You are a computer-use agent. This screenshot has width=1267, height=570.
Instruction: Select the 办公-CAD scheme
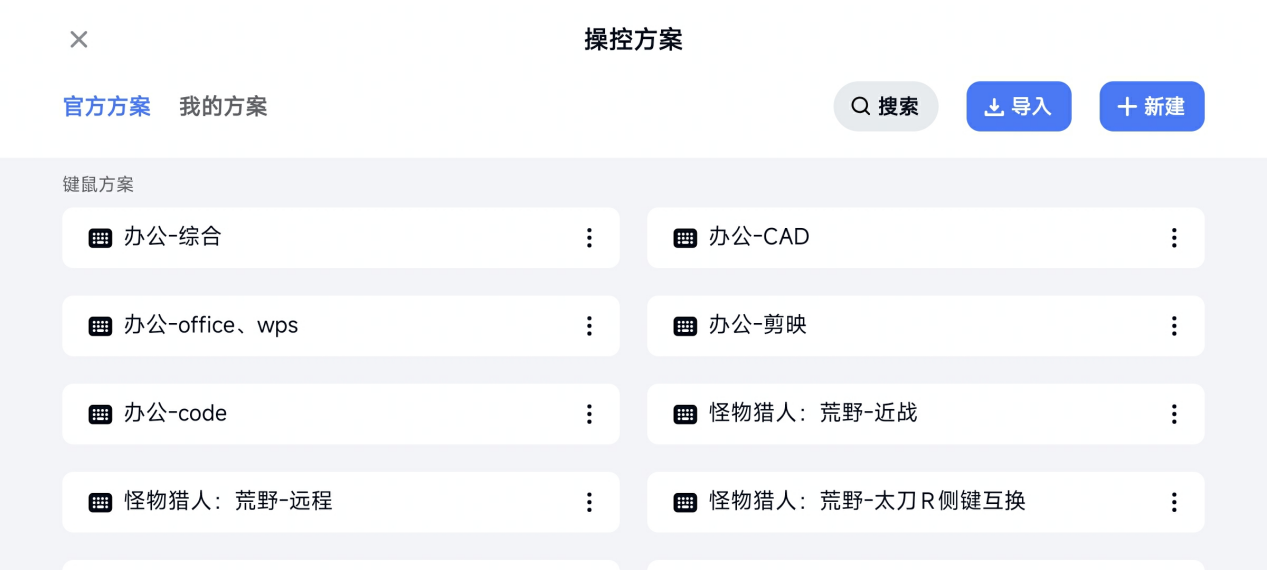click(x=900, y=238)
